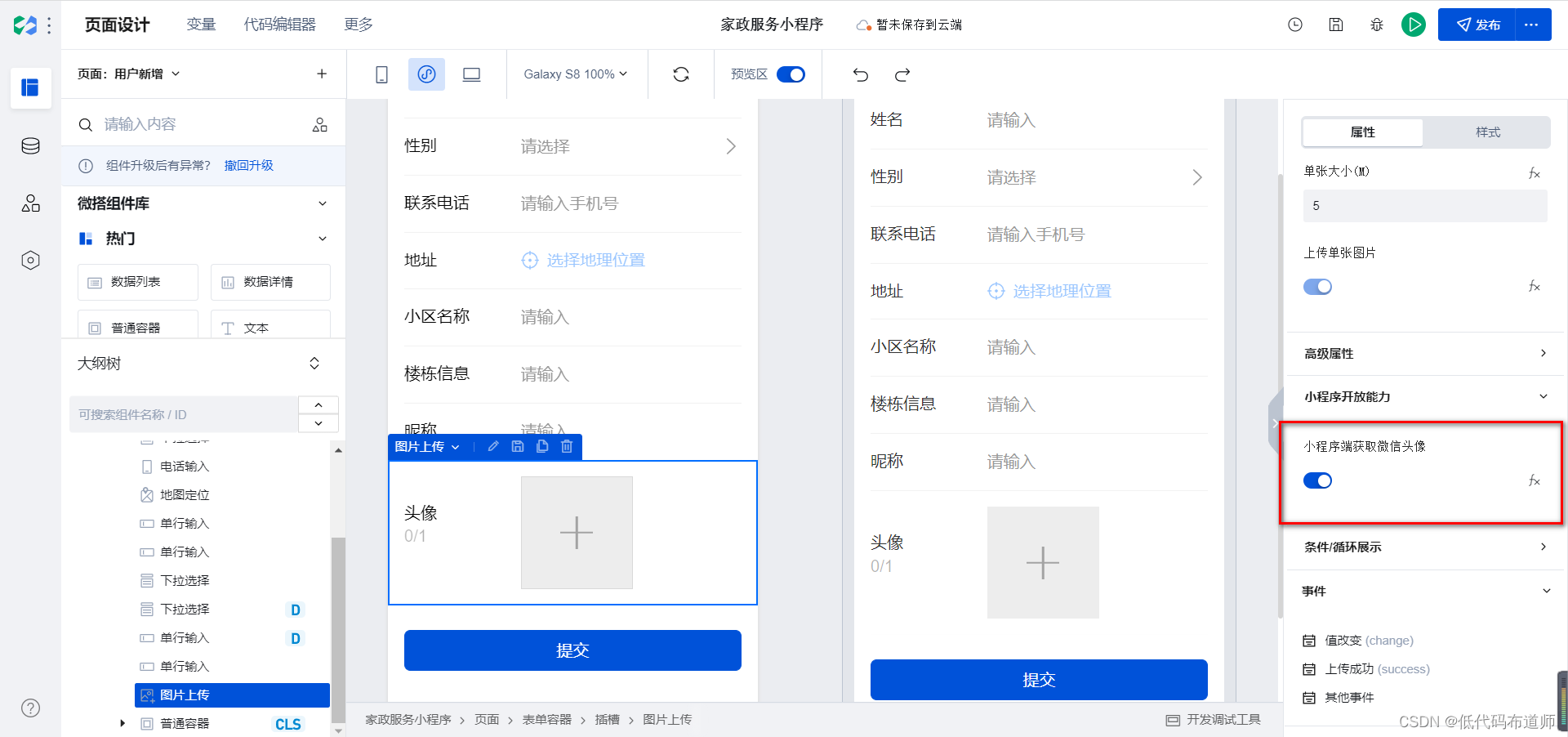
Task: Collapse the 热门 component group
Action: click(x=323, y=239)
